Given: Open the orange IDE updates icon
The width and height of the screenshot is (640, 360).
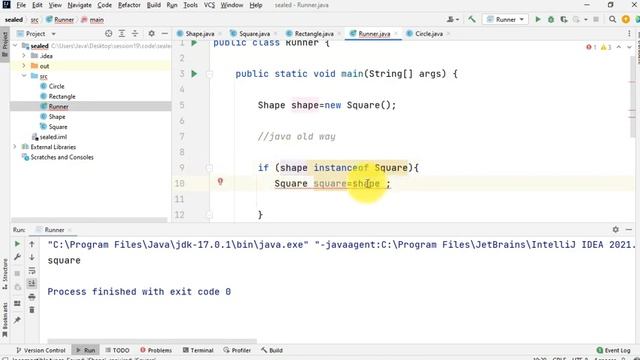Looking at the screenshot, I should point(625,19).
